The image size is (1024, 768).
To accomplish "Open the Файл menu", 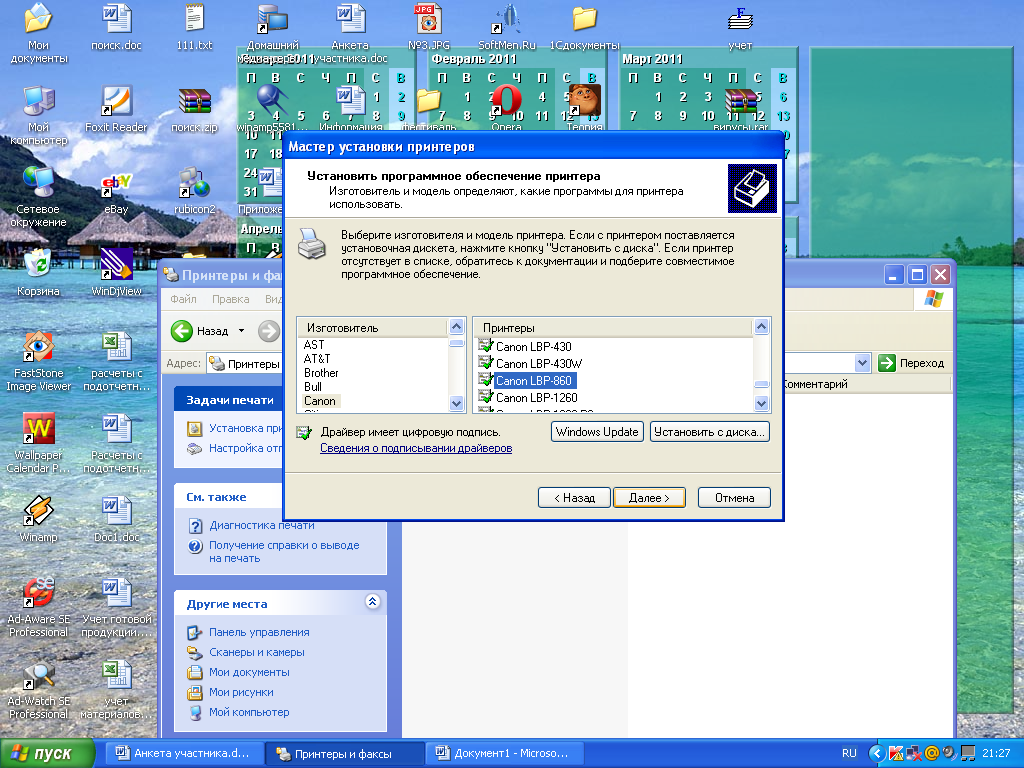I will coord(184,299).
